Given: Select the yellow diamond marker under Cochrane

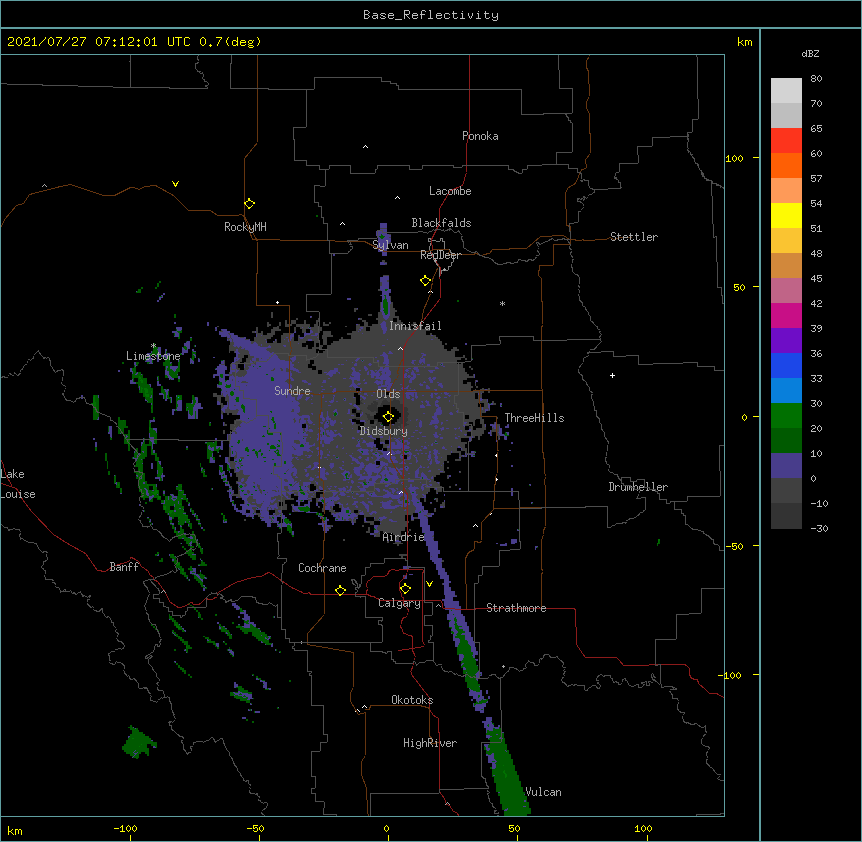Looking at the screenshot, I should point(340,590).
